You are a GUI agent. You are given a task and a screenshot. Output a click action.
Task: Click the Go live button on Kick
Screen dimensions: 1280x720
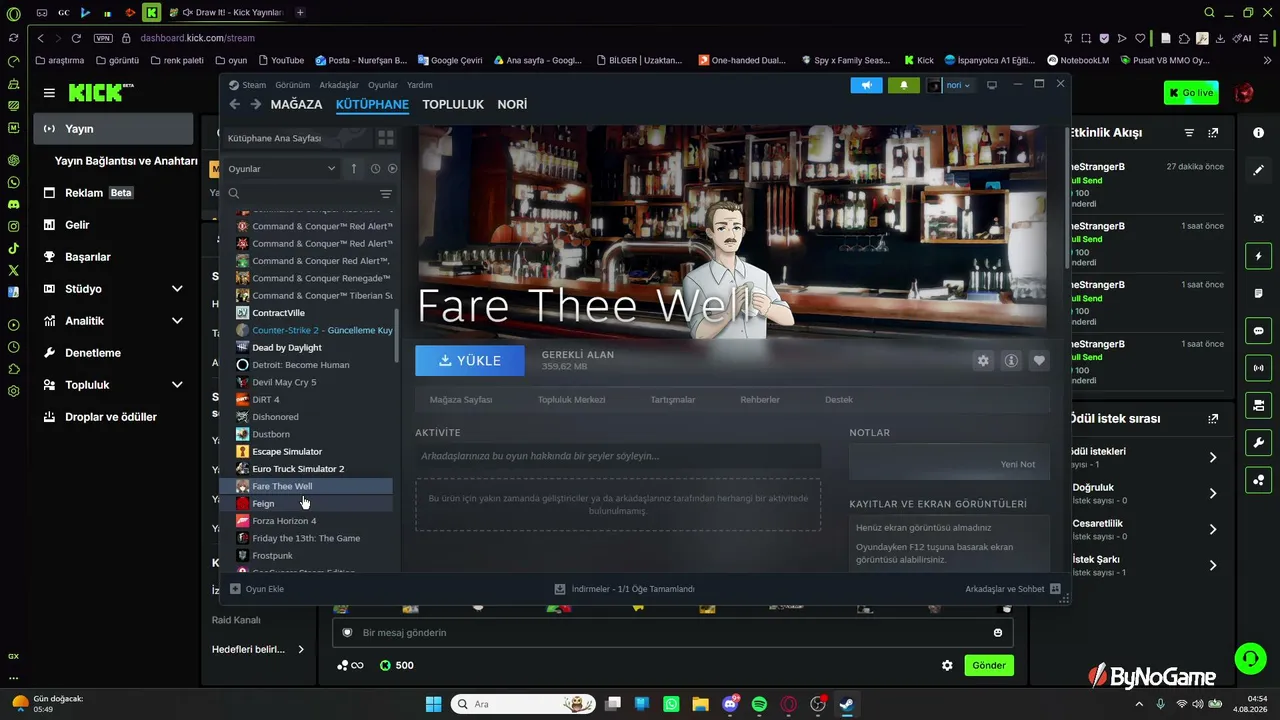click(1191, 93)
